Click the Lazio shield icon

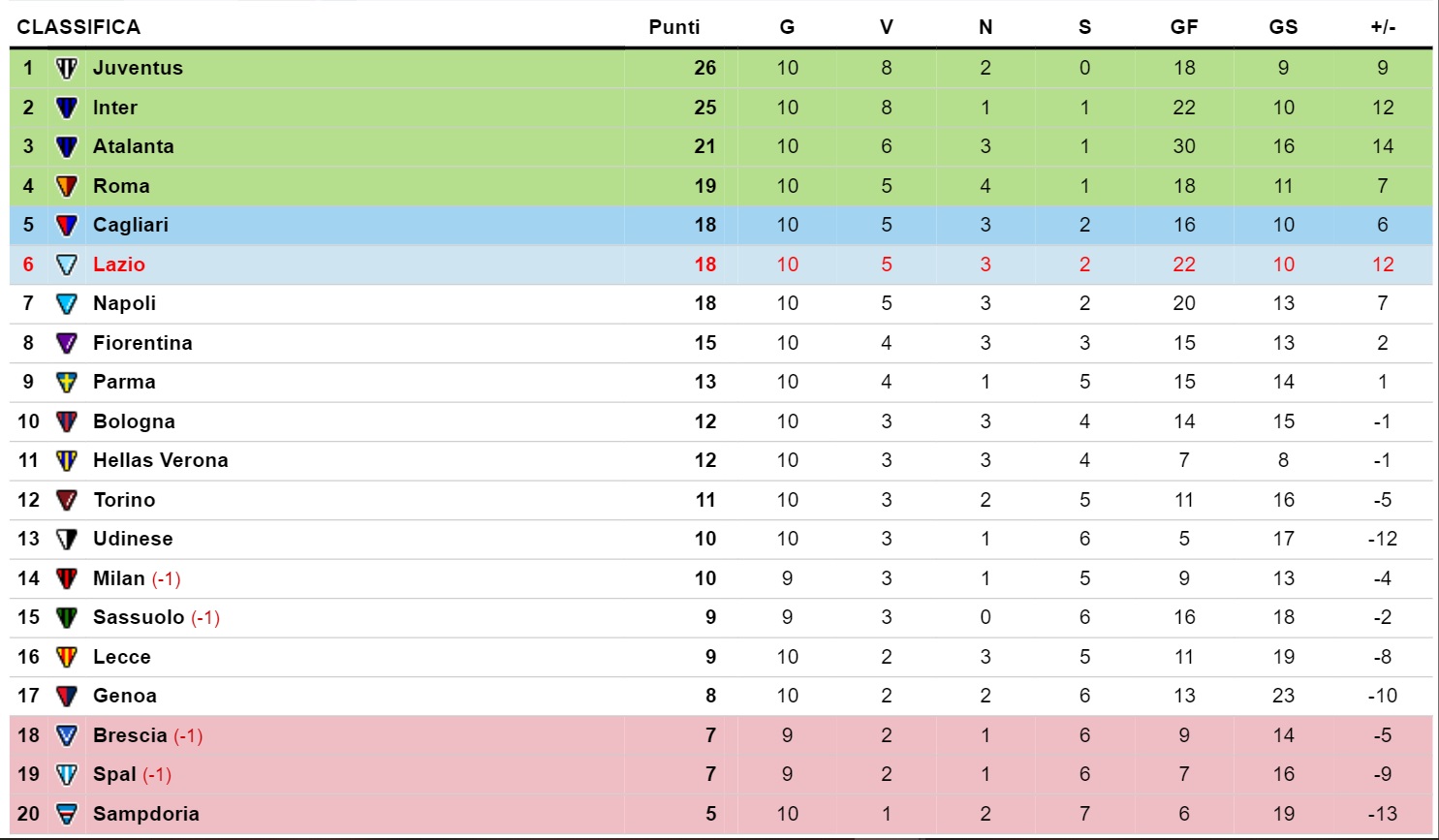66,264
